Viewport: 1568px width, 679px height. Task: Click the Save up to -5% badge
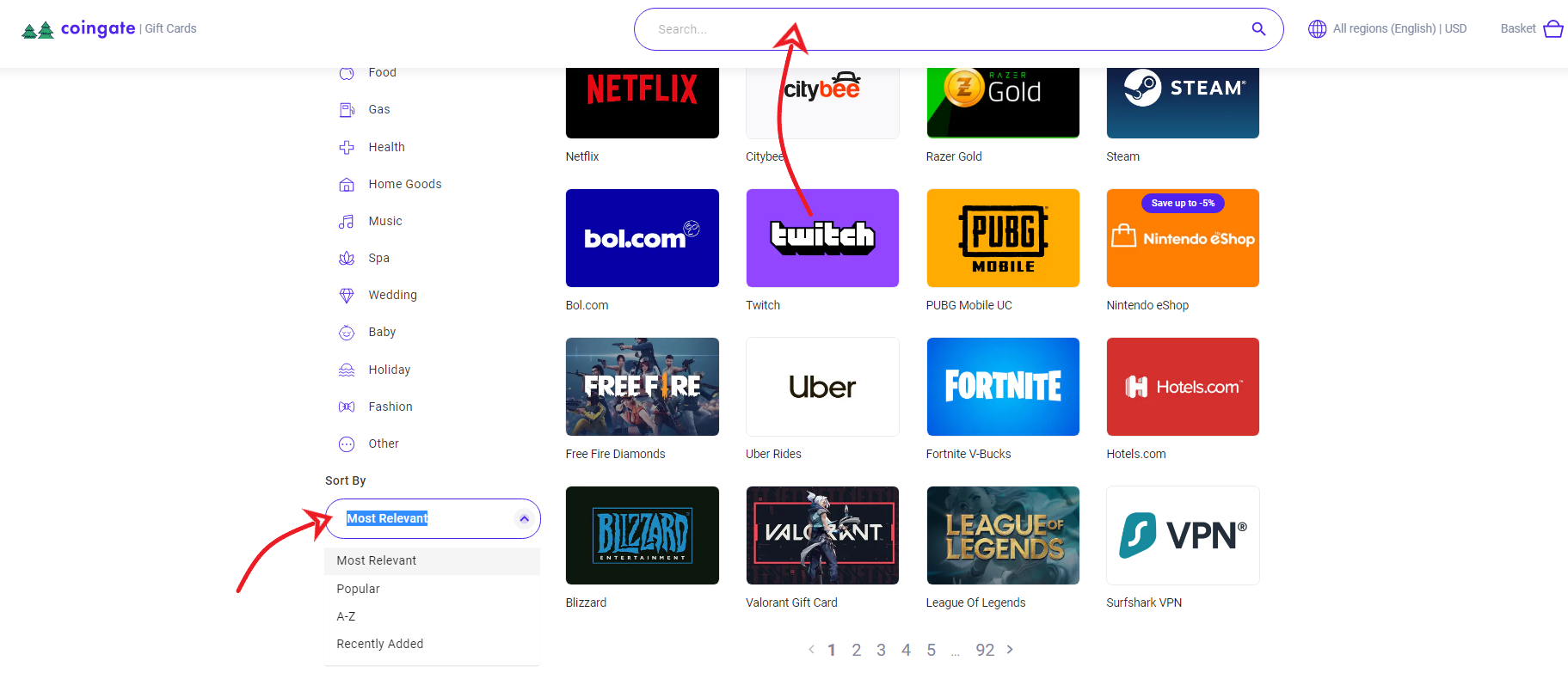[1183, 204]
